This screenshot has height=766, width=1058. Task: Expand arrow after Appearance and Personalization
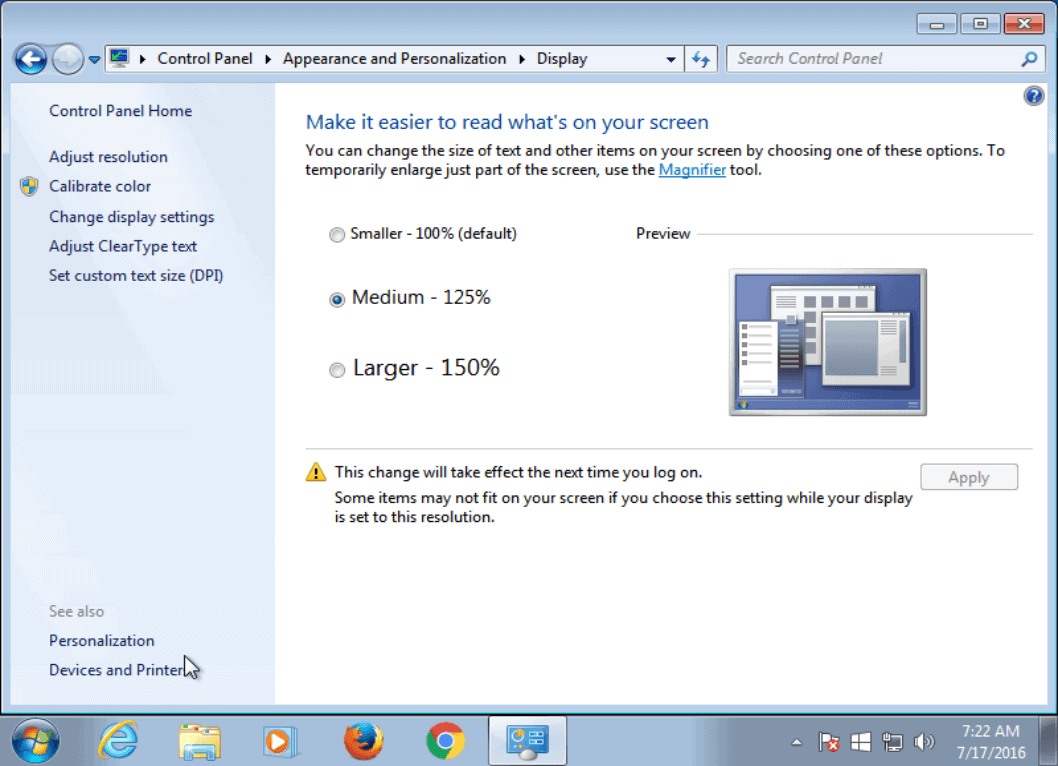pos(522,59)
